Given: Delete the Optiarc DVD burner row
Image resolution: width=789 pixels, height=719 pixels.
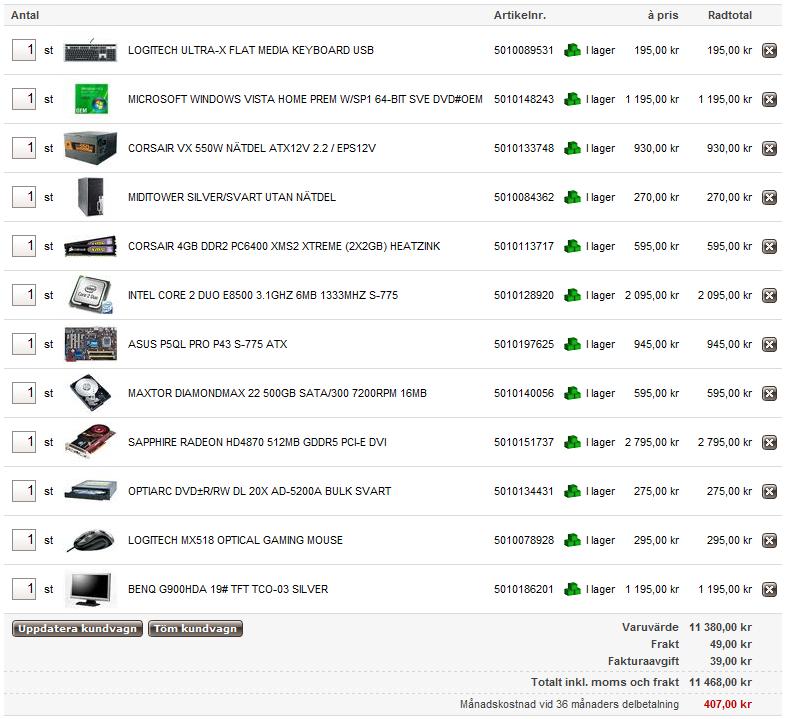Looking at the screenshot, I should (x=769, y=491).
